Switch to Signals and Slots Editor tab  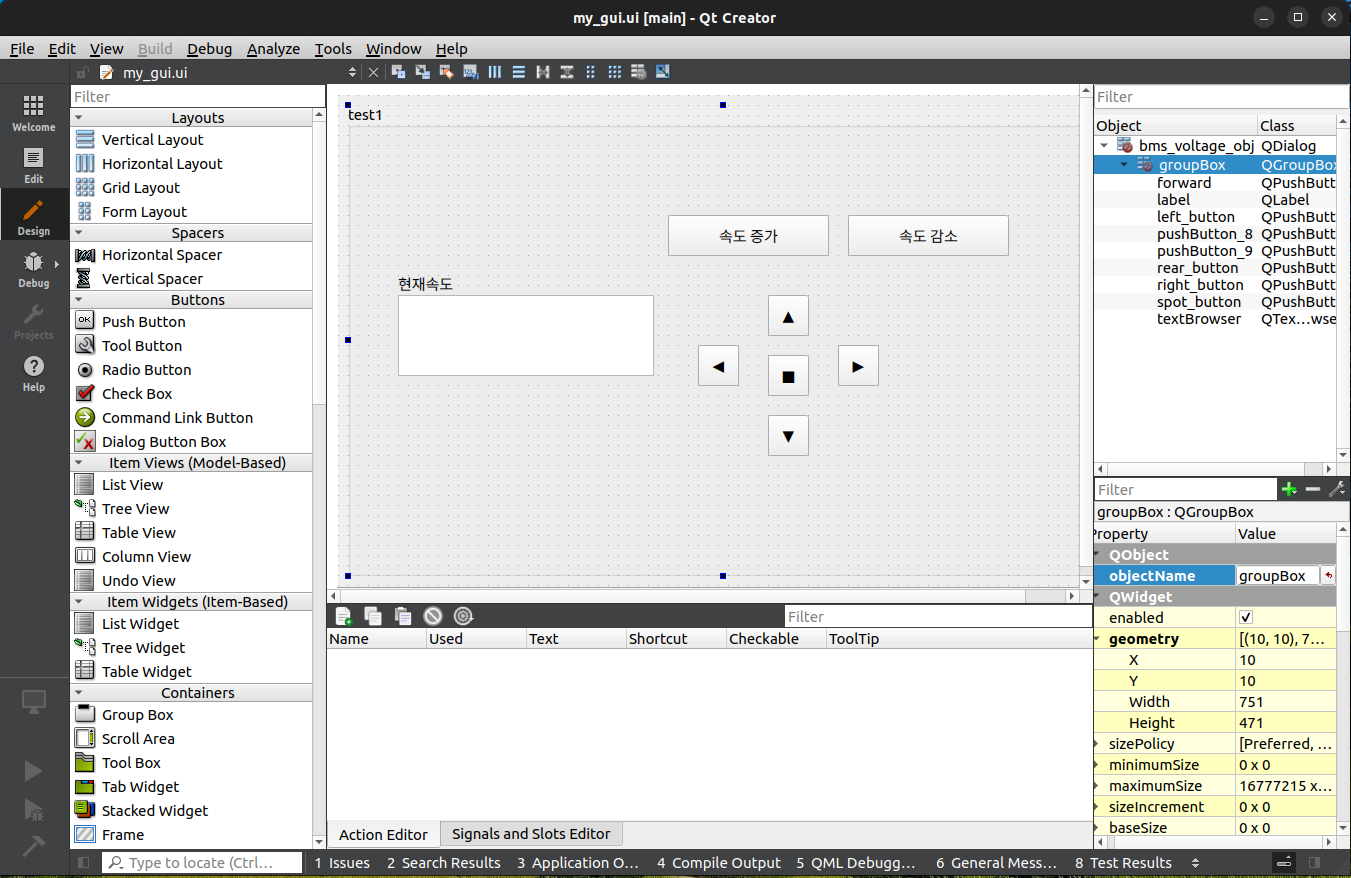(x=531, y=833)
